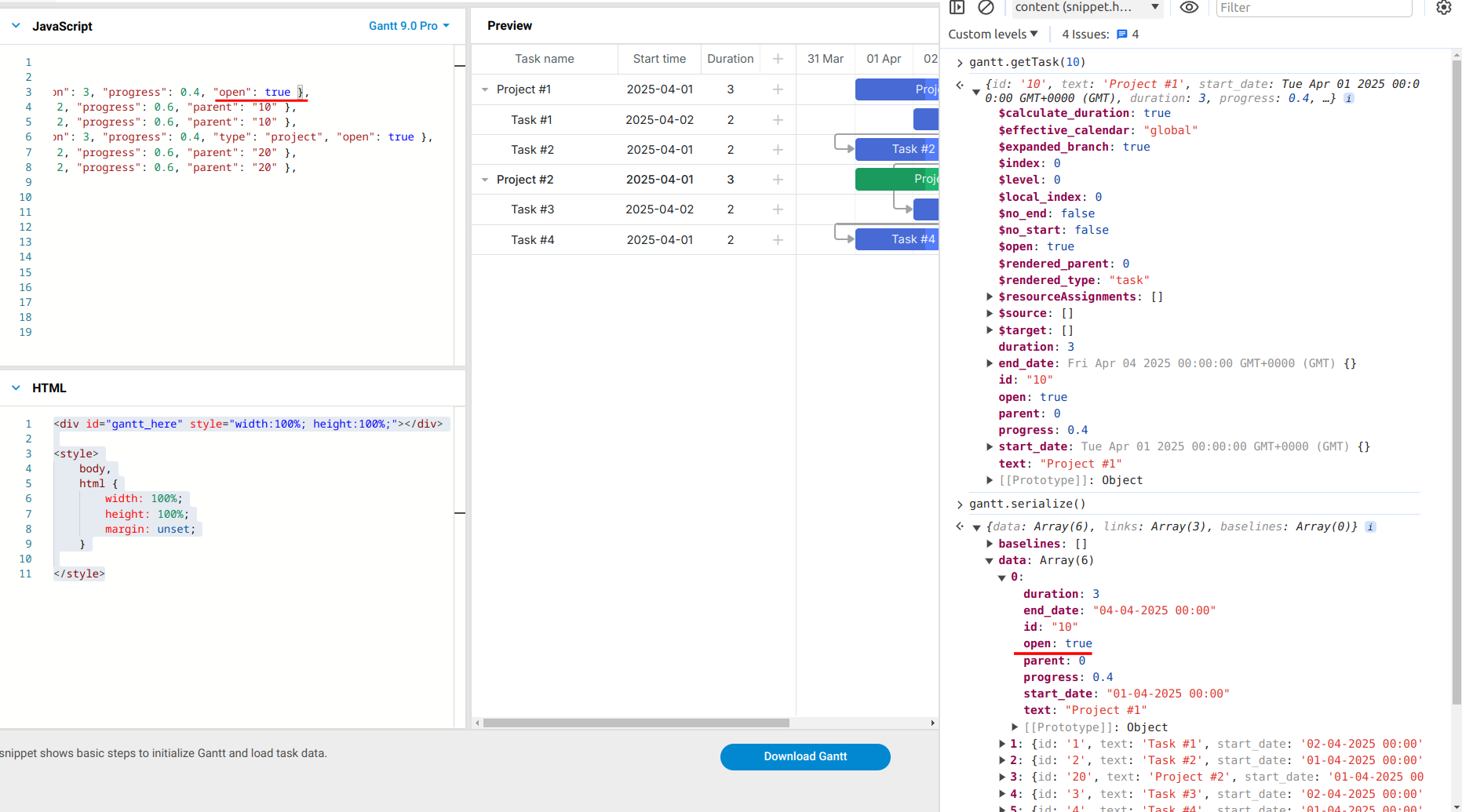Click the grid scrollbar left arrow
The image size is (1462, 812).
pos(477,723)
